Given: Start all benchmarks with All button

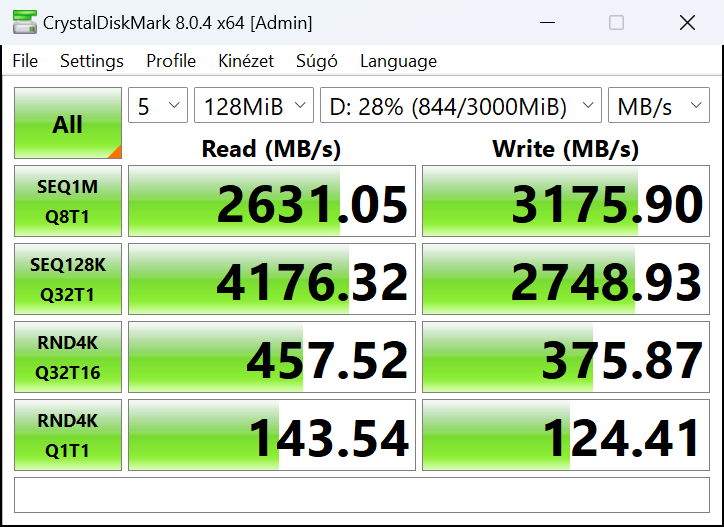Looking at the screenshot, I should coord(68,123).
